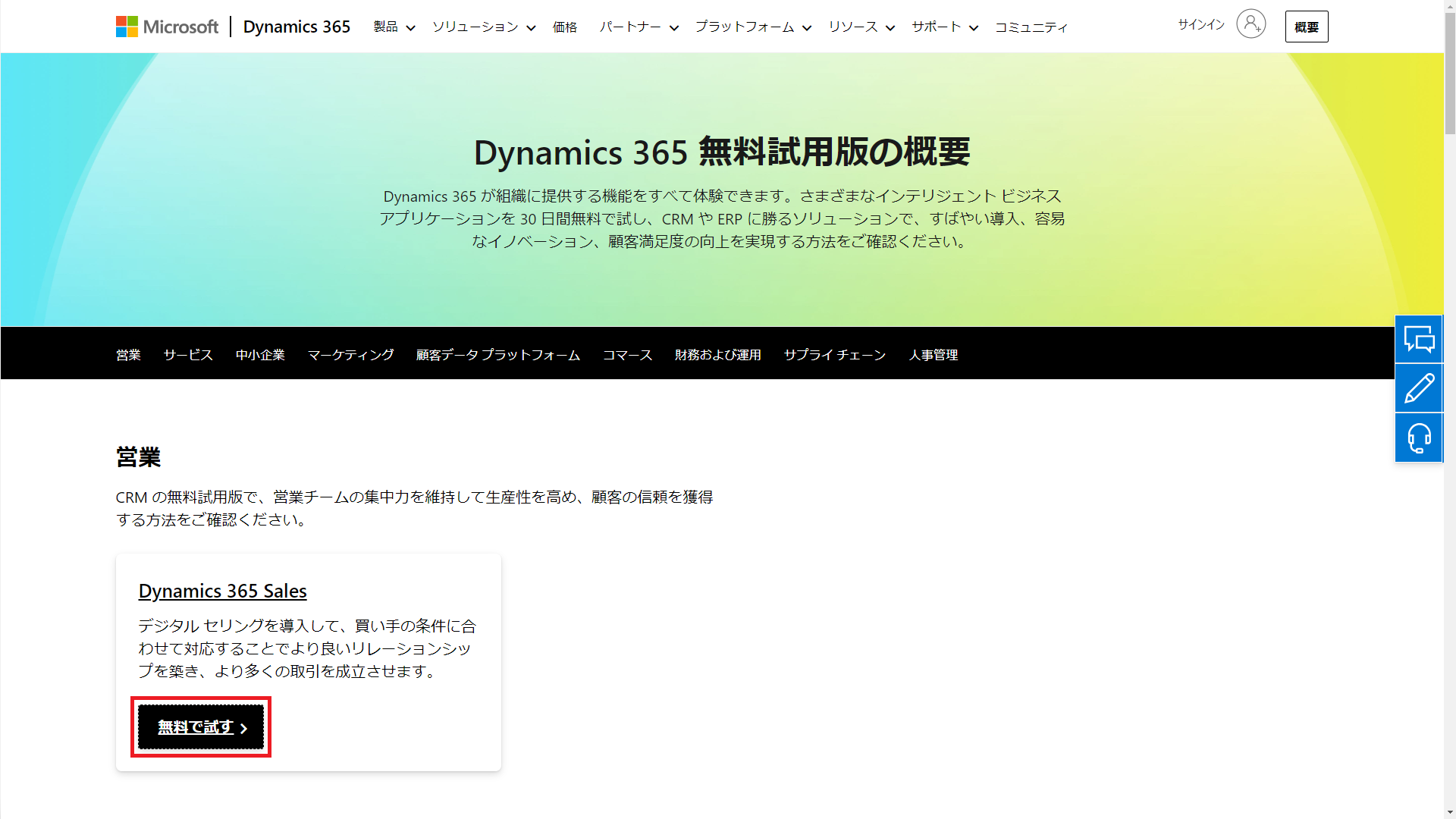Jump to the 財務および運用 section tab
Viewport: 1456px width, 819px height.
(717, 355)
